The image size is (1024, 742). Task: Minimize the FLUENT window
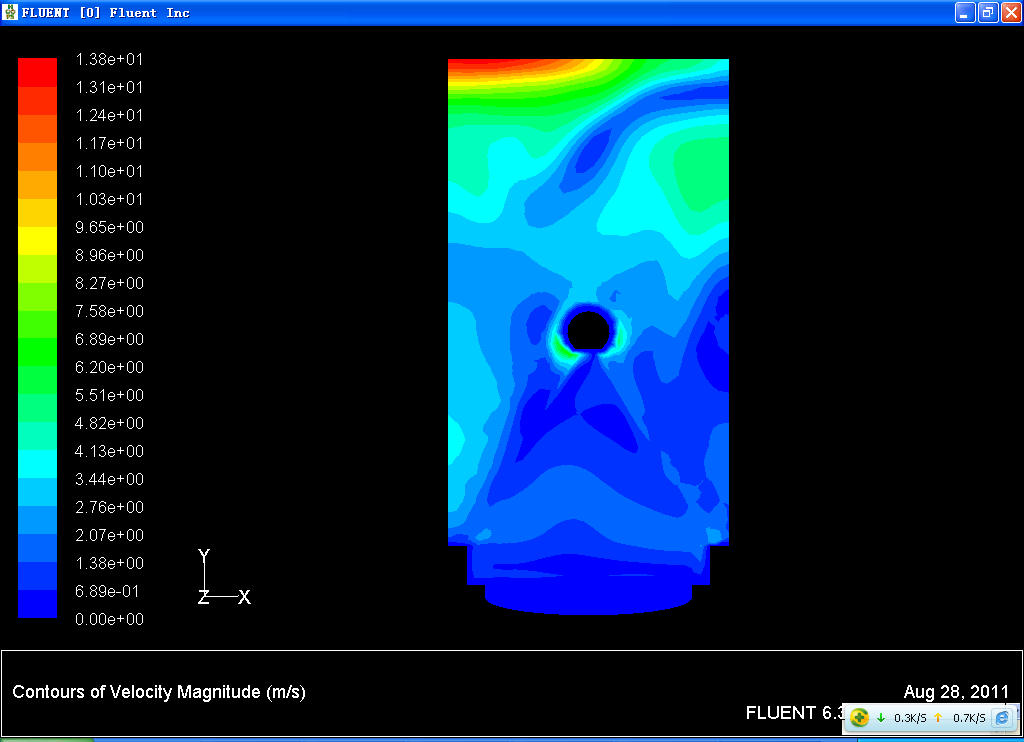(x=965, y=13)
